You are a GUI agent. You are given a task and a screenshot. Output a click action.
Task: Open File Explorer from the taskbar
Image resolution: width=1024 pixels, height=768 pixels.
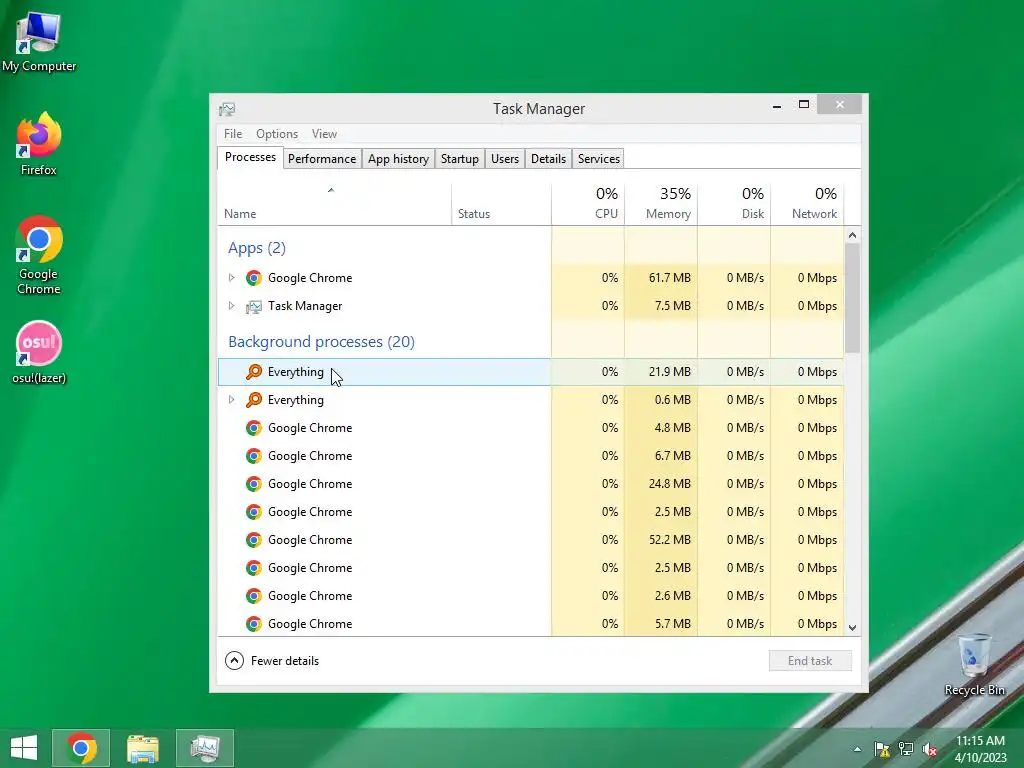[x=143, y=748]
